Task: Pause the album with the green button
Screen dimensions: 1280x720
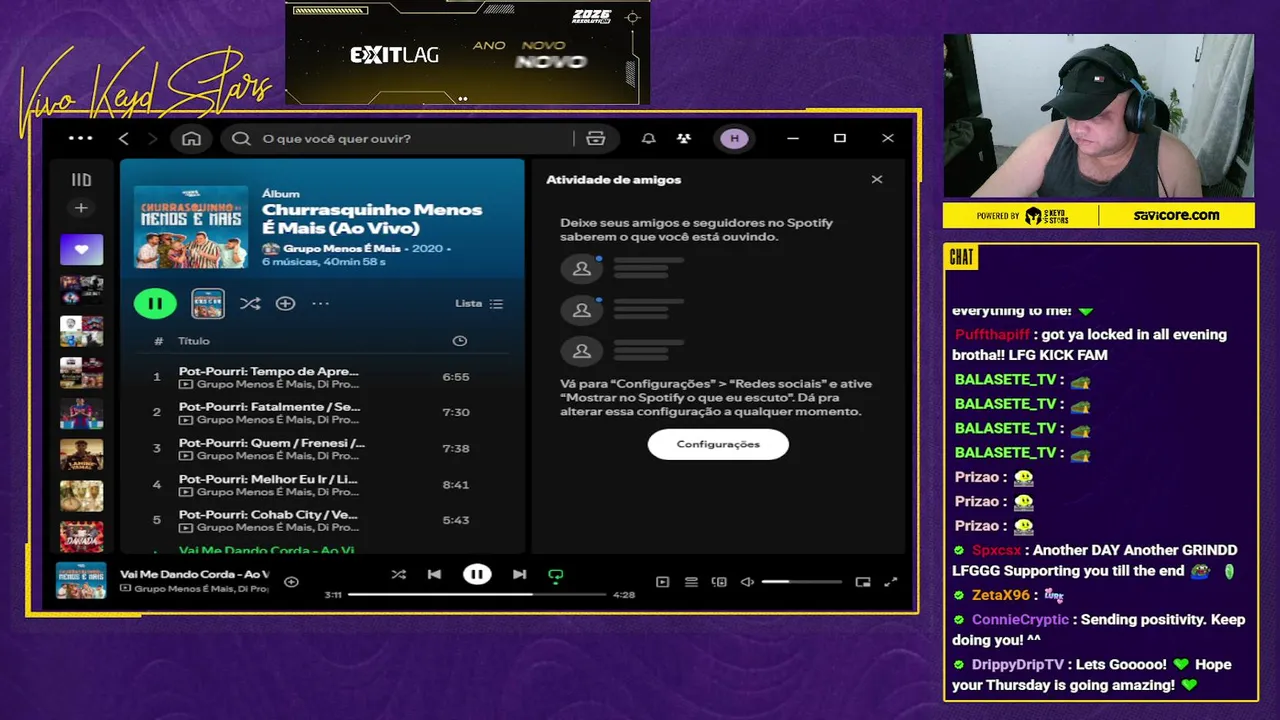Action: click(155, 303)
